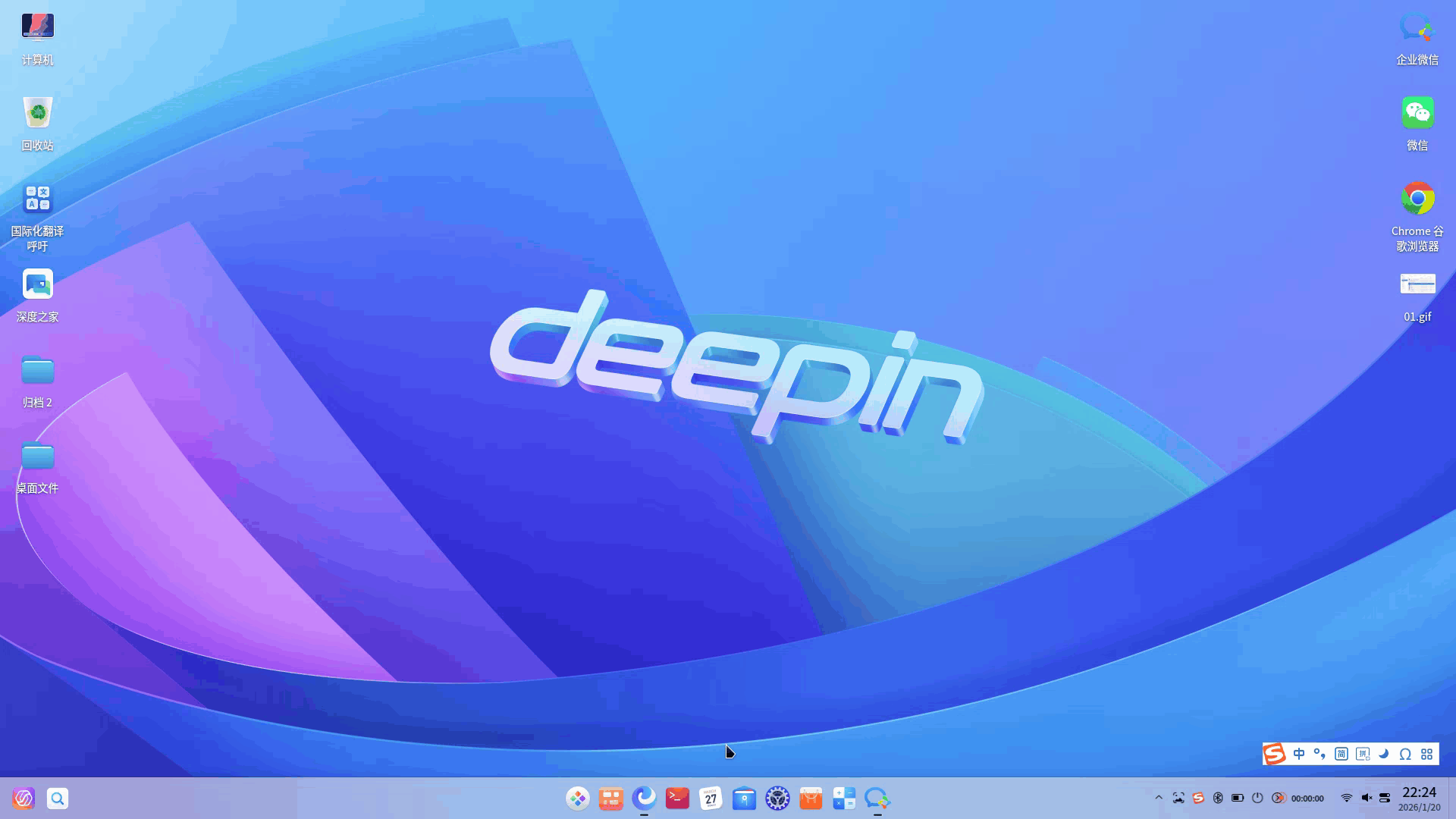Image resolution: width=1456 pixels, height=819 pixels.
Task: Open the Sogou toolbox grid menu
Action: pyautogui.click(x=1426, y=754)
